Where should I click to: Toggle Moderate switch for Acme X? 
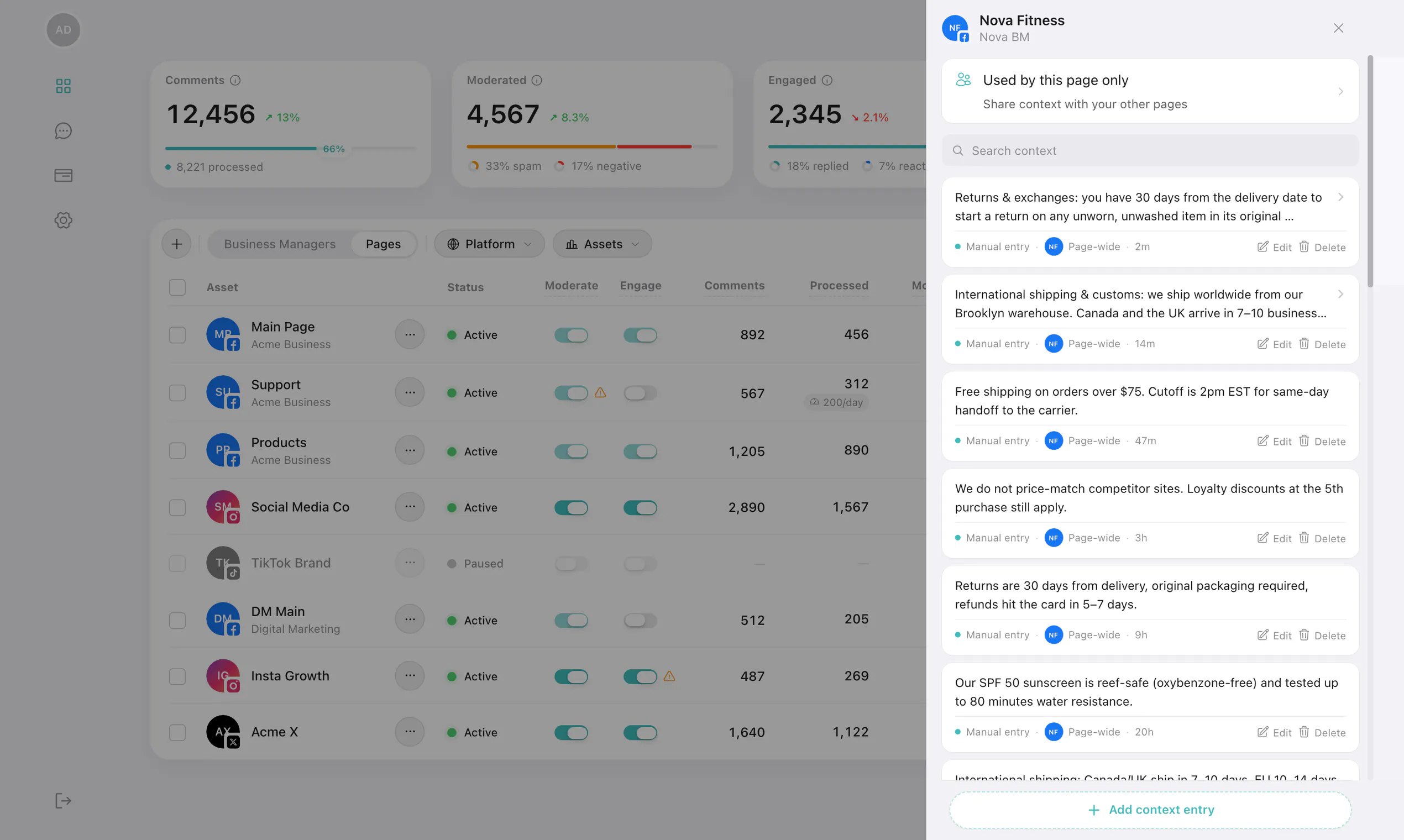[571, 732]
